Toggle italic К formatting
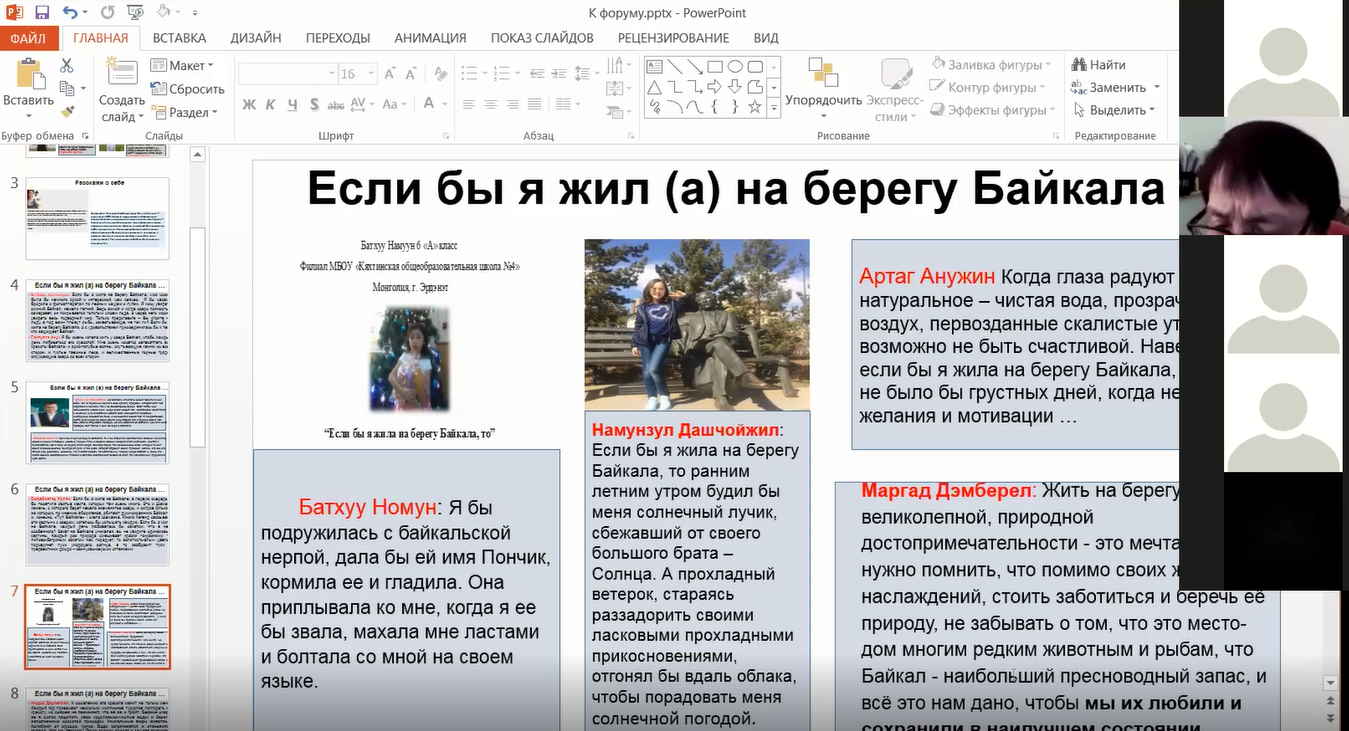 pyautogui.click(x=270, y=104)
